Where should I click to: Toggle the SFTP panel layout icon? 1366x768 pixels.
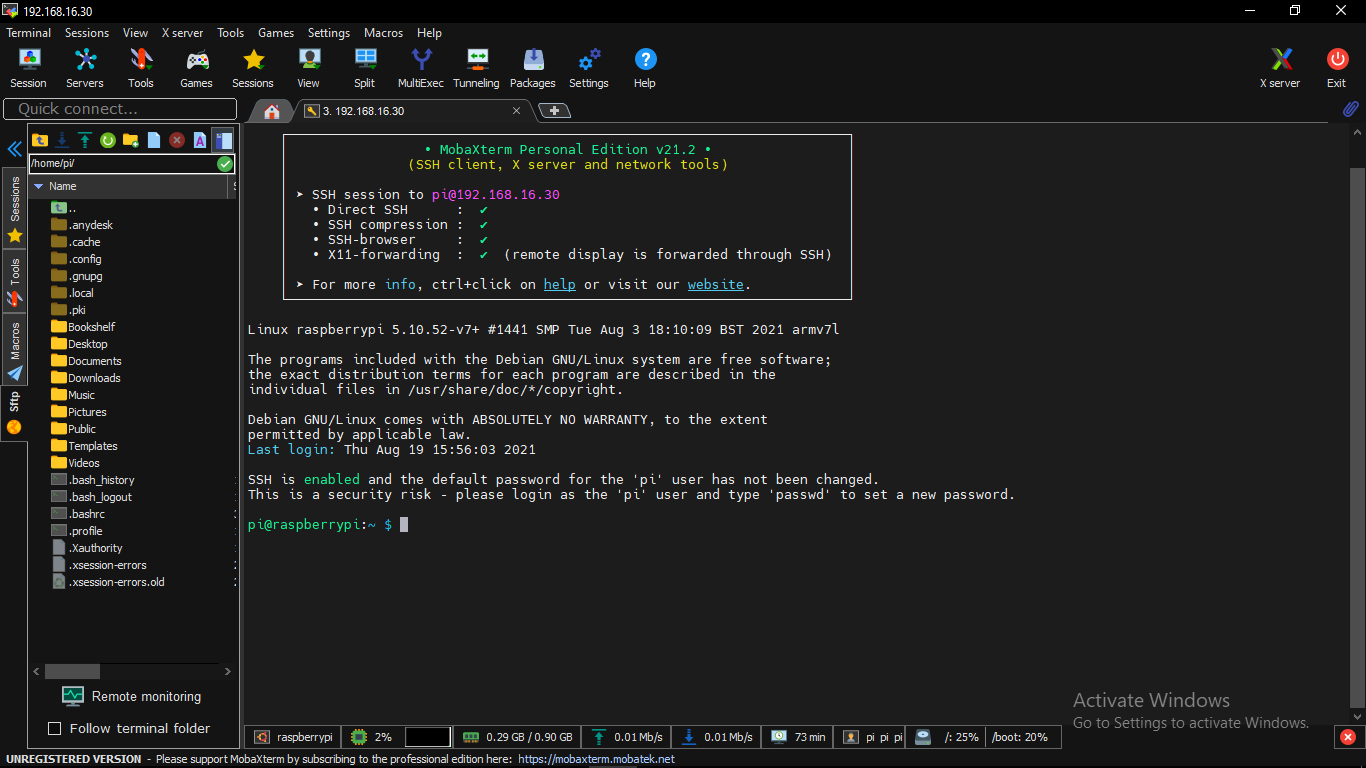(x=223, y=140)
